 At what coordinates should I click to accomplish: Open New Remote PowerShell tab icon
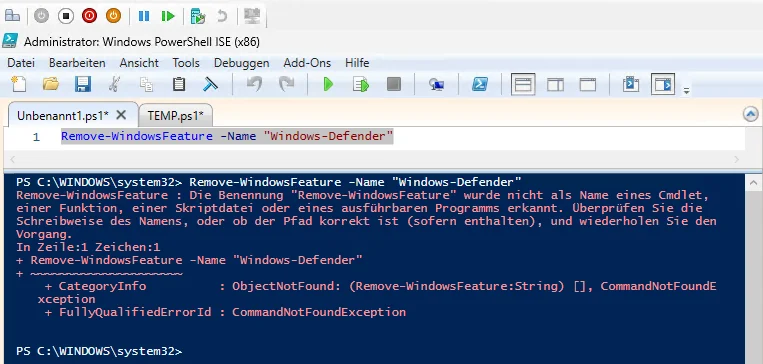[436, 84]
